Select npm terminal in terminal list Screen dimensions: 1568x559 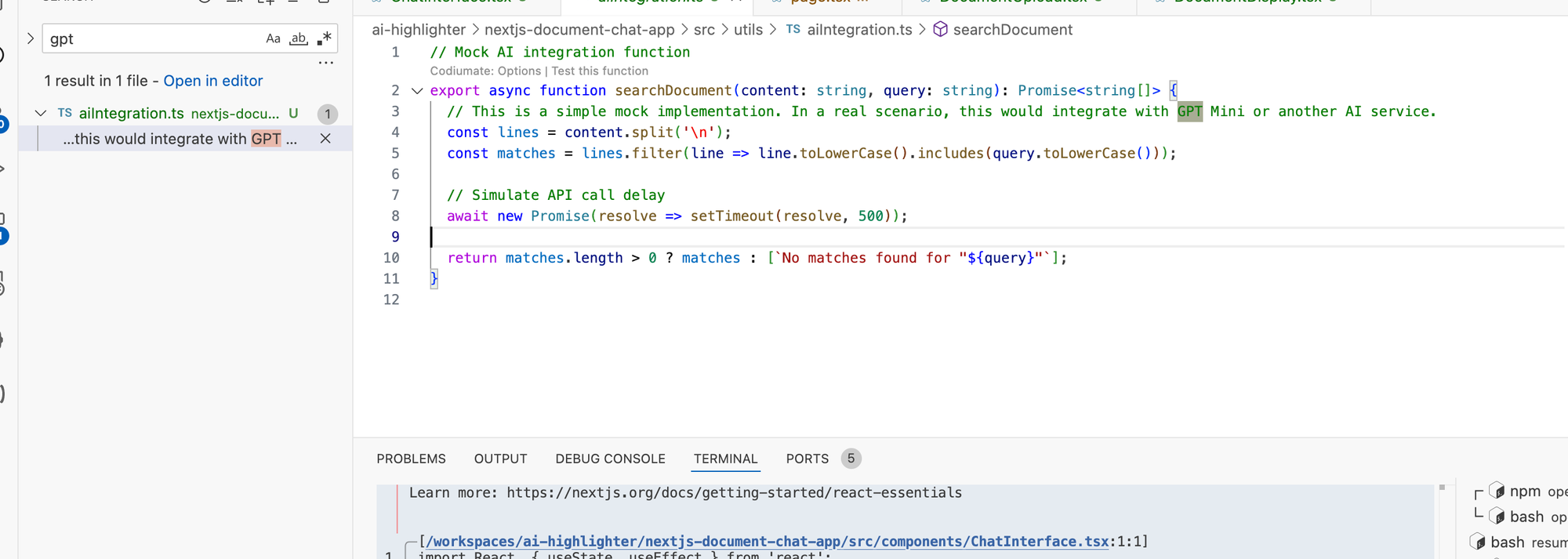(x=1525, y=492)
